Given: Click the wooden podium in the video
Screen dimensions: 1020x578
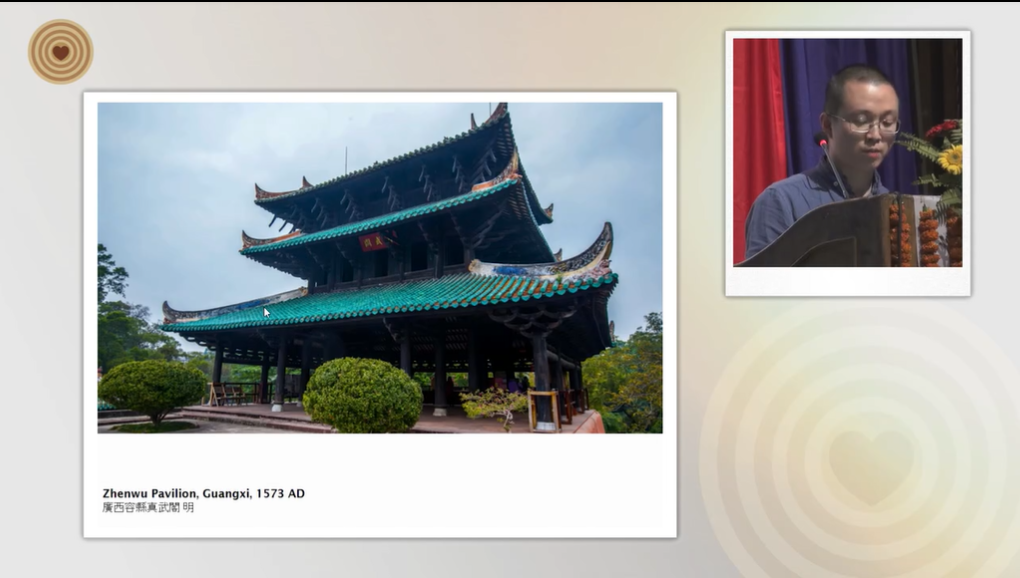Looking at the screenshot, I should click(830, 237).
